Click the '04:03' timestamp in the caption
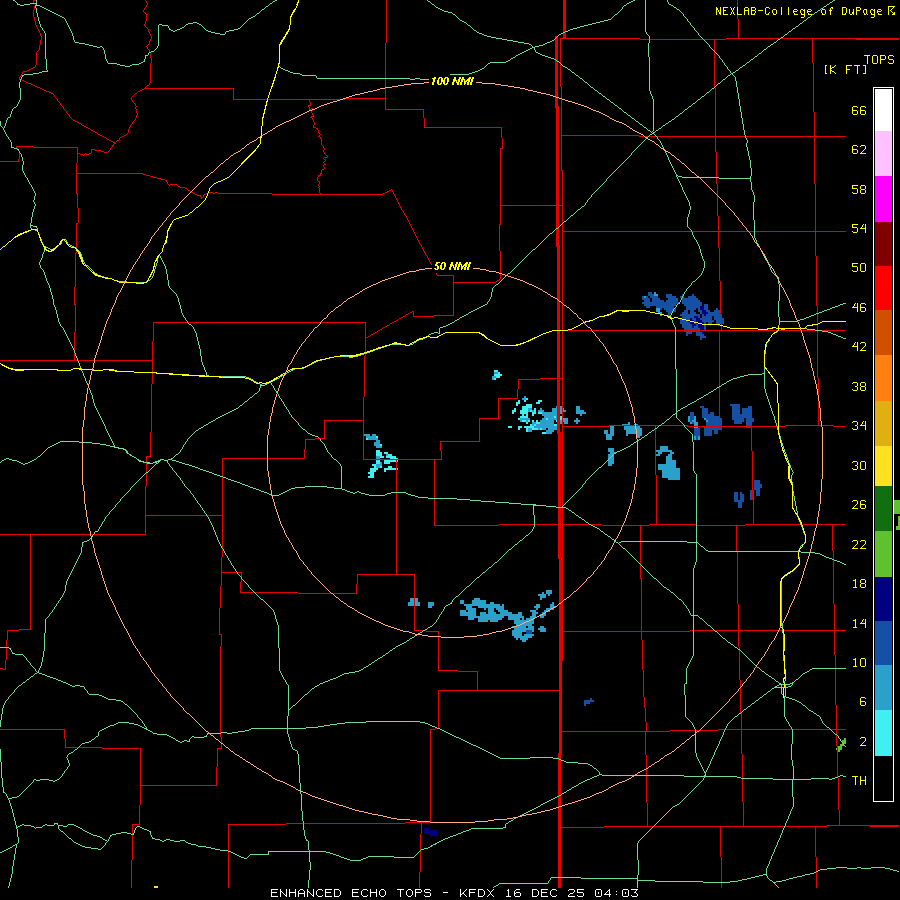Screen dimensions: 900x900 pyautogui.click(x=616, y=893)
